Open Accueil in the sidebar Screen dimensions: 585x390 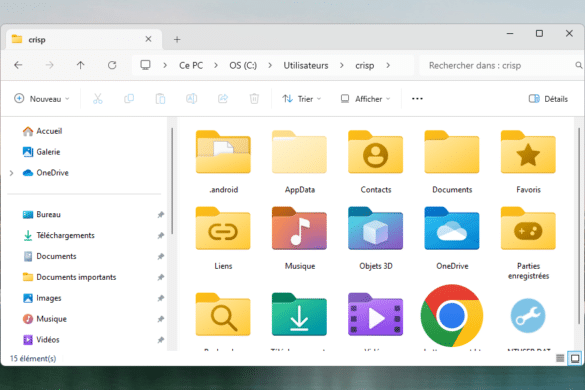[x=42, y=131]
